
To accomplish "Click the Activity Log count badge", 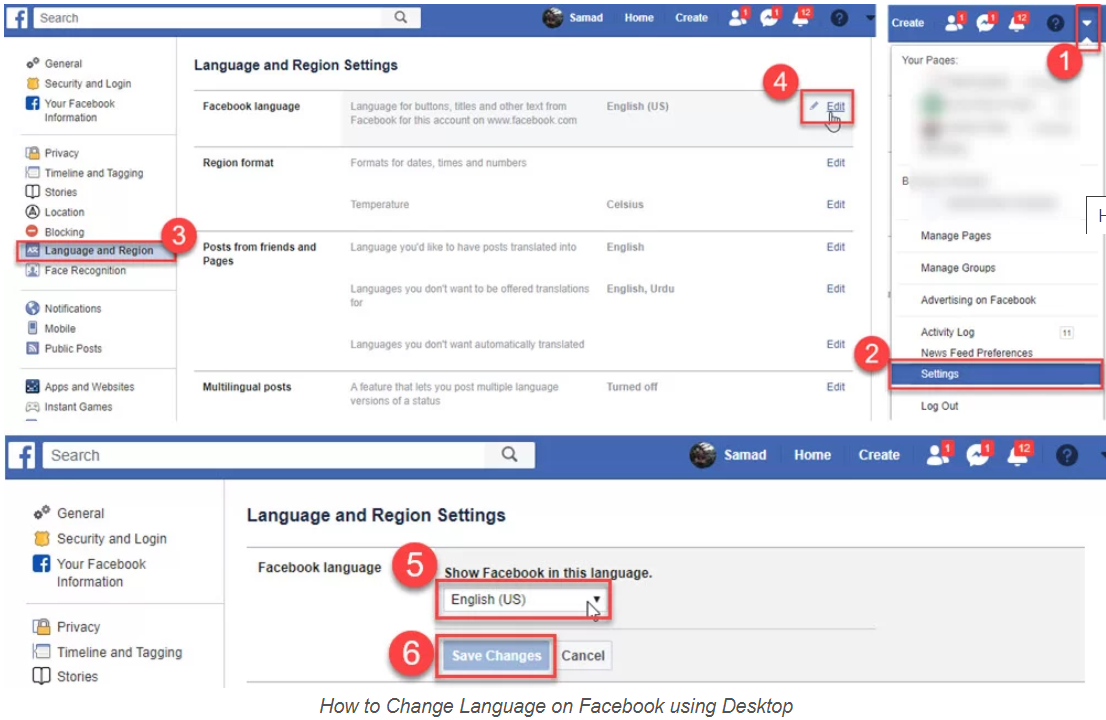I will pos(1066,332).
